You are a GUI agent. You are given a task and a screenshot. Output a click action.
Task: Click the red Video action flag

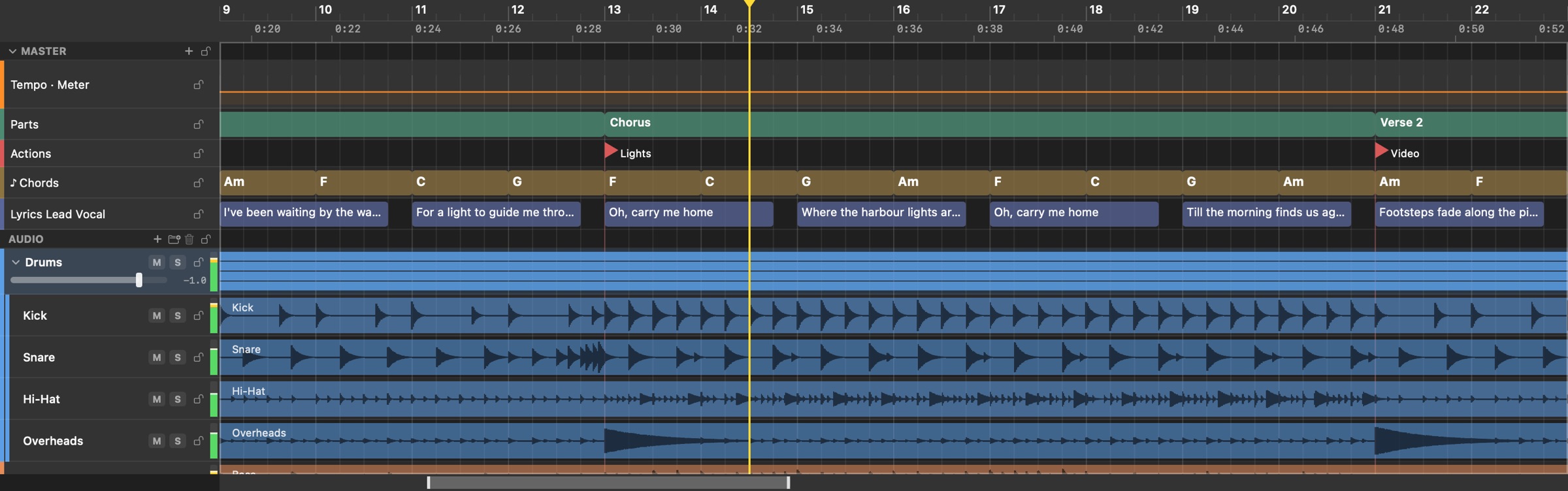point(1381,151)
